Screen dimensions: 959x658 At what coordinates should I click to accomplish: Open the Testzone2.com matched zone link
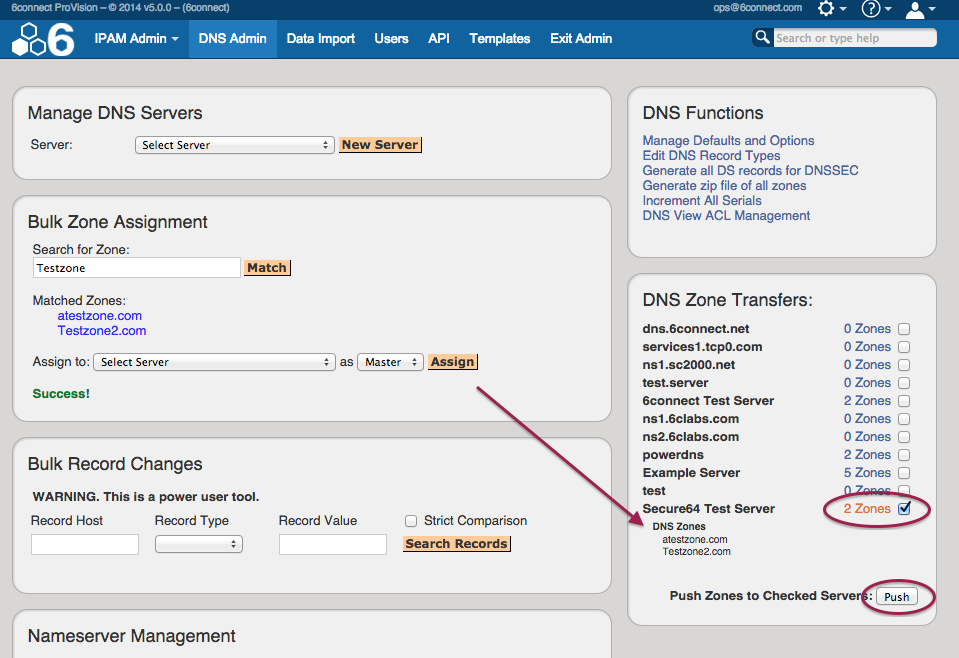point(102,331)
